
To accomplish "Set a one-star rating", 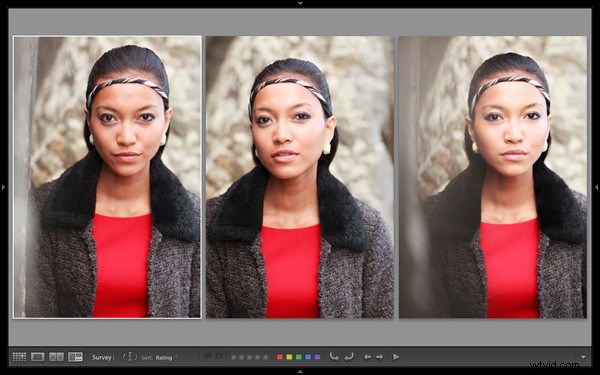I will pos(233,357).
